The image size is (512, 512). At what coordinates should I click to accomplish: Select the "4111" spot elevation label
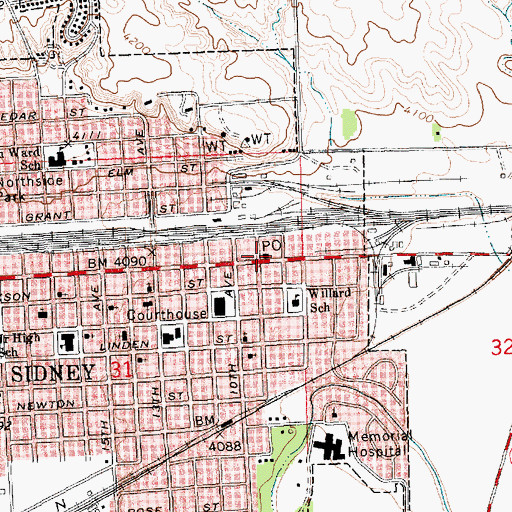click(87, 136)
